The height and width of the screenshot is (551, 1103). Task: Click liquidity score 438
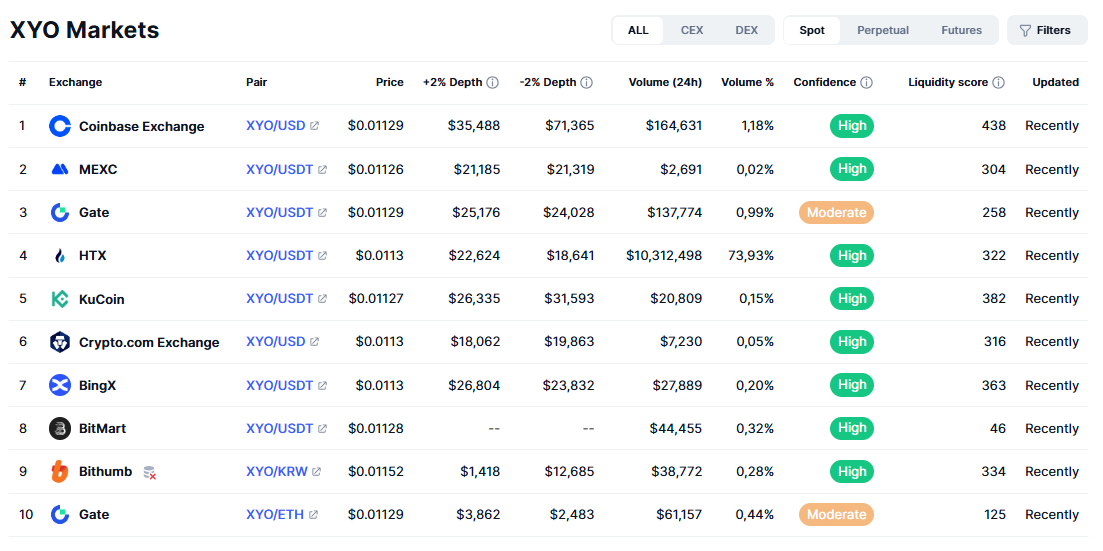[994, 126]
